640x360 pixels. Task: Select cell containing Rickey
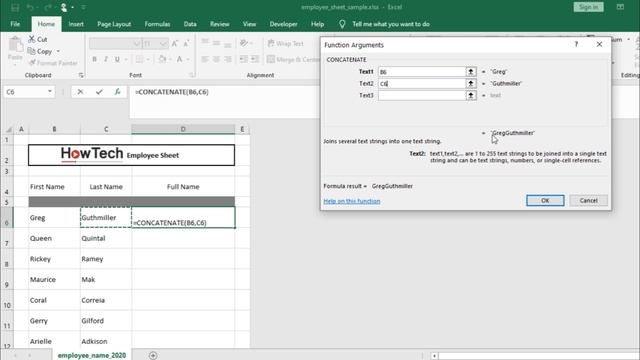(x=54, y=259)
